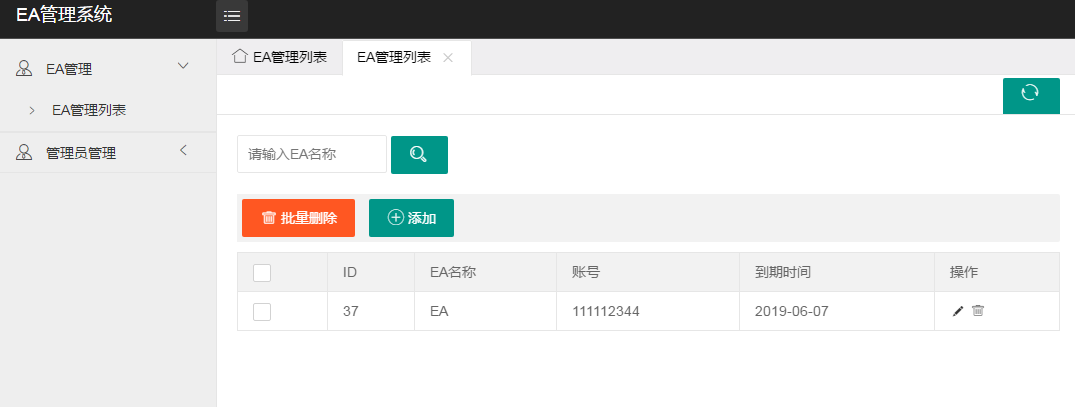Collapse the EA管理 menu chevron

(x=183, y=66)
